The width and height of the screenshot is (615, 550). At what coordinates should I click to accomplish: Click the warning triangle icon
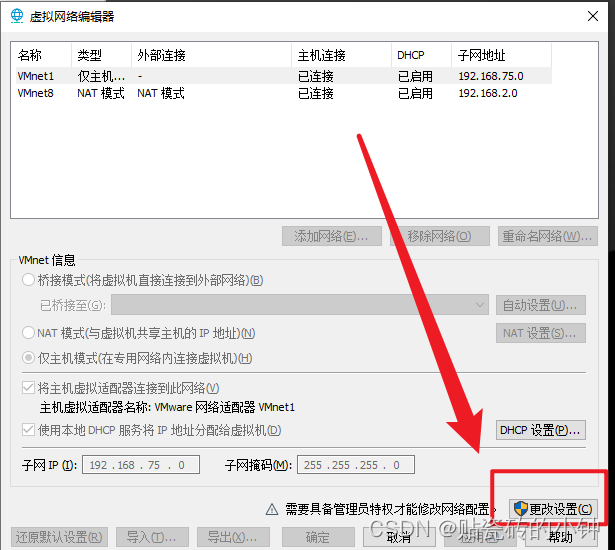pyautogui.click(x=272, y=509)
